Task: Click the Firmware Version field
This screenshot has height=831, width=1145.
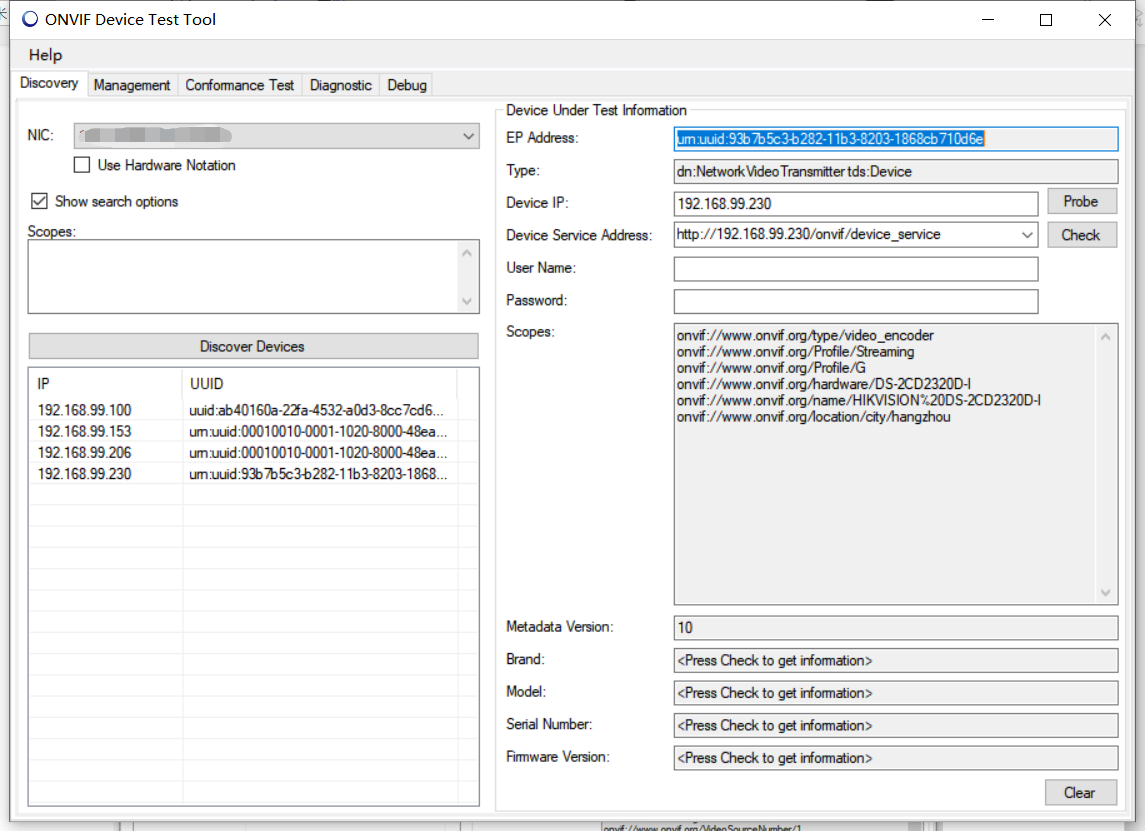Action: click(x=895, y=758)
